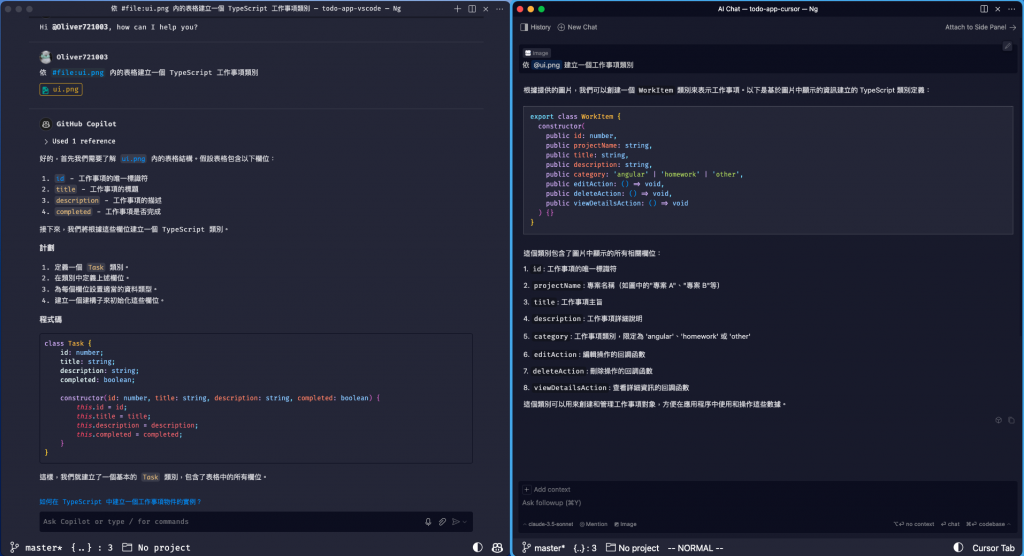Select the no context submit option
1024x556 pixels.
(914, 524)
